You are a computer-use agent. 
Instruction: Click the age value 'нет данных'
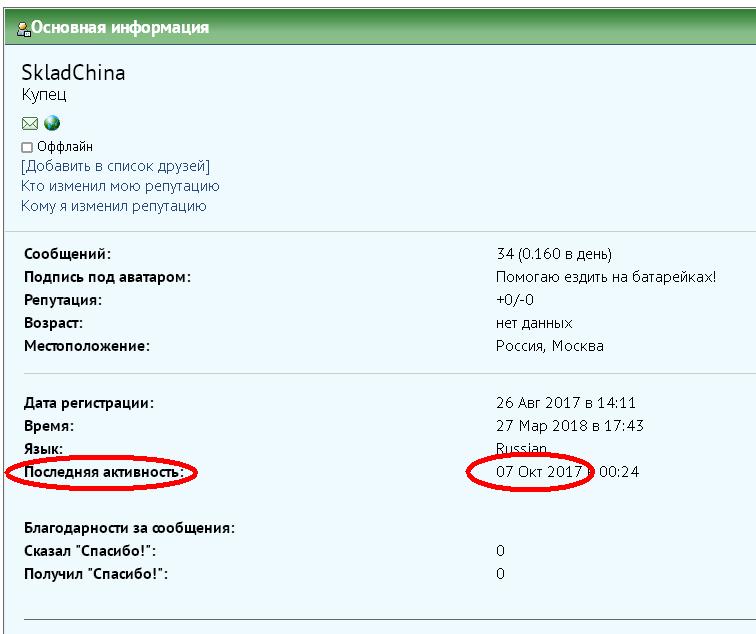pyautogui.click(x=534, y=323)
